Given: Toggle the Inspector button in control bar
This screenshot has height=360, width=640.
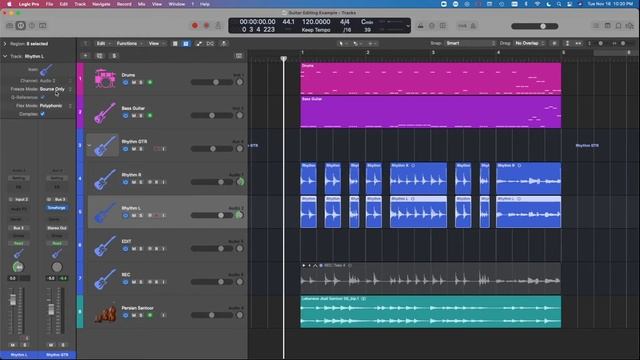Looking at the screenshot, I should coord(20,26).
